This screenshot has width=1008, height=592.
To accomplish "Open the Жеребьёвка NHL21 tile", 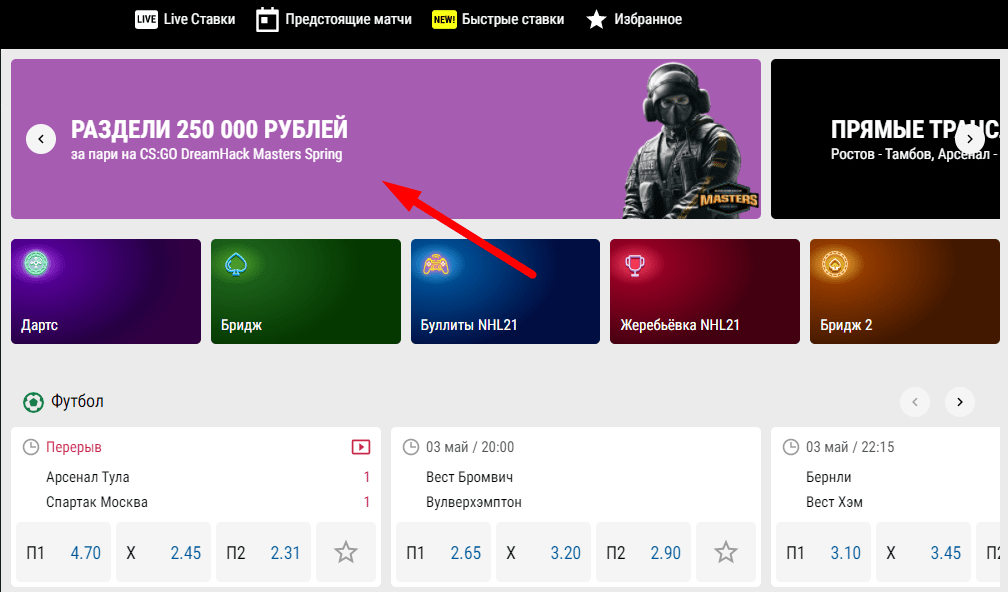I will [705, 291].
